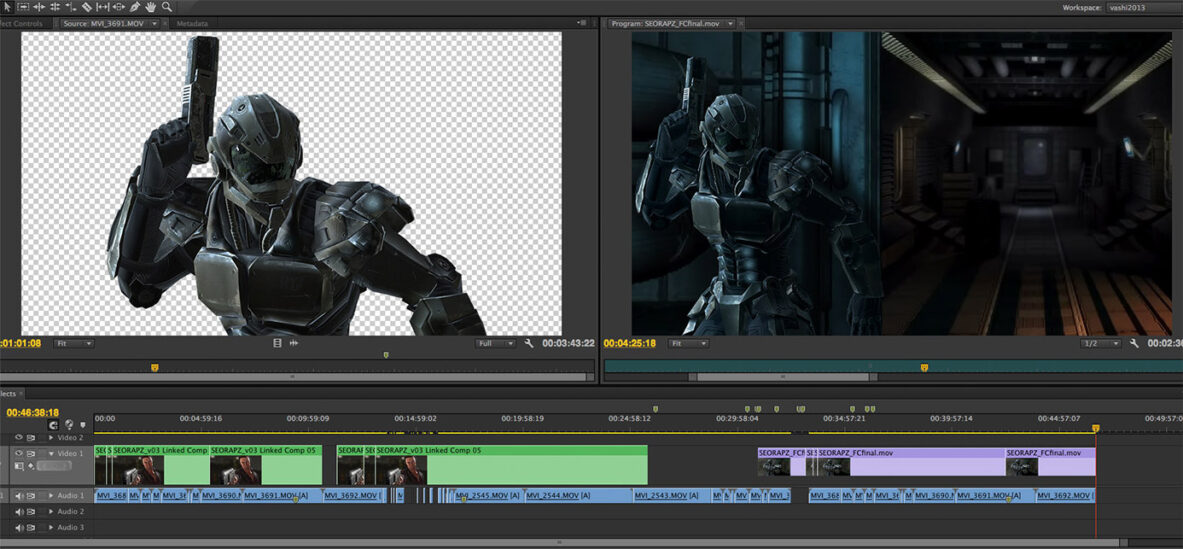Click Source monitor drag video only icon
The height and width of the screenshot is (549, 1183).
(277, 343)
